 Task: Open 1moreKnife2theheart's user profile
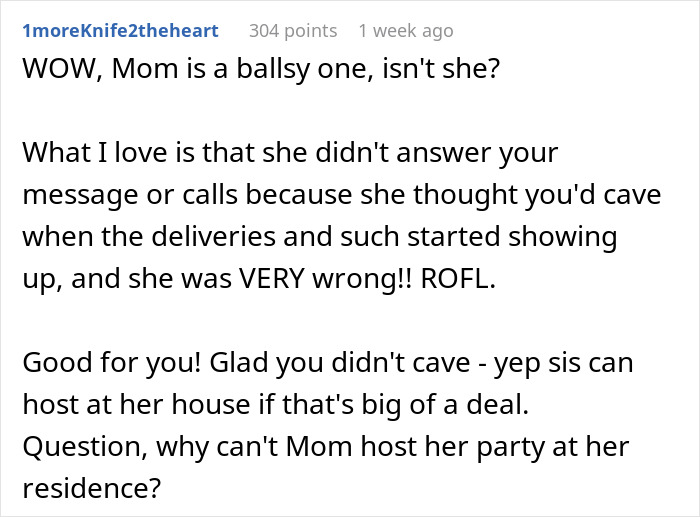pyautogui.click(x=118, y=31)
